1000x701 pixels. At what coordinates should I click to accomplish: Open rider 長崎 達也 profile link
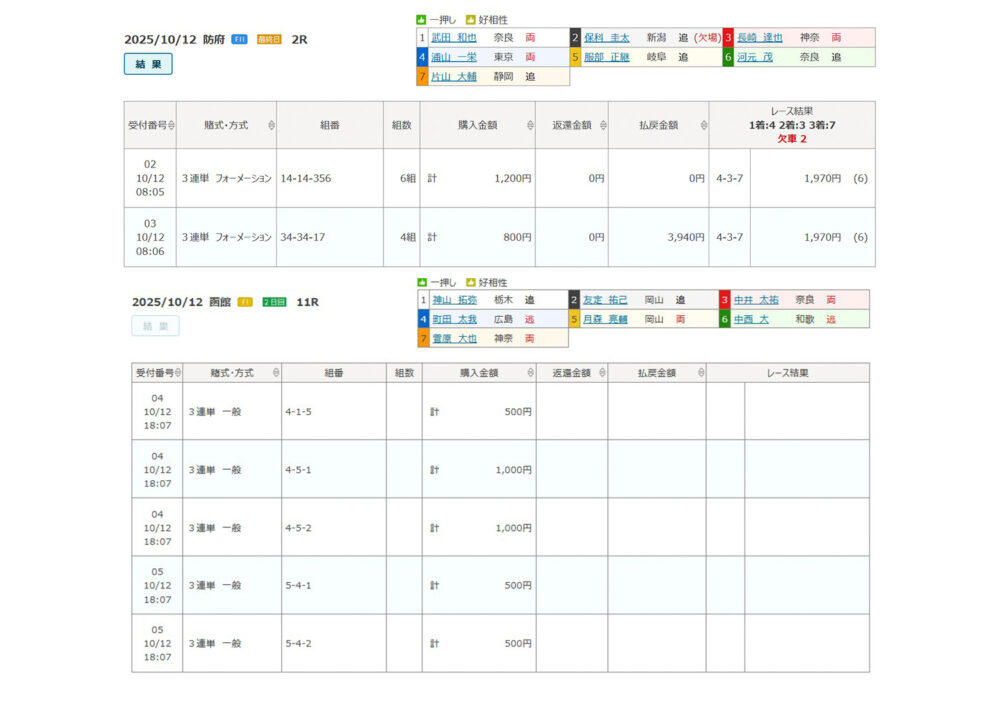(759, 38)
